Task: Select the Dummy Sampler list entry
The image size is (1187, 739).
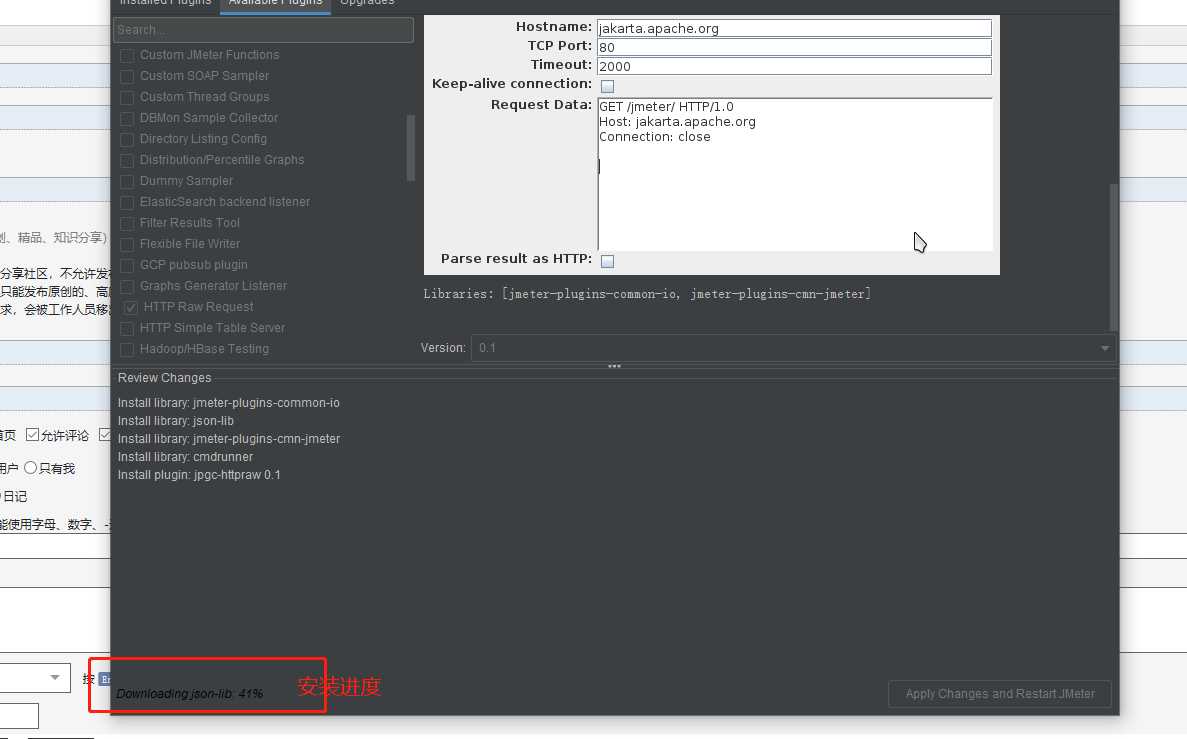Action: coord(186,181)
